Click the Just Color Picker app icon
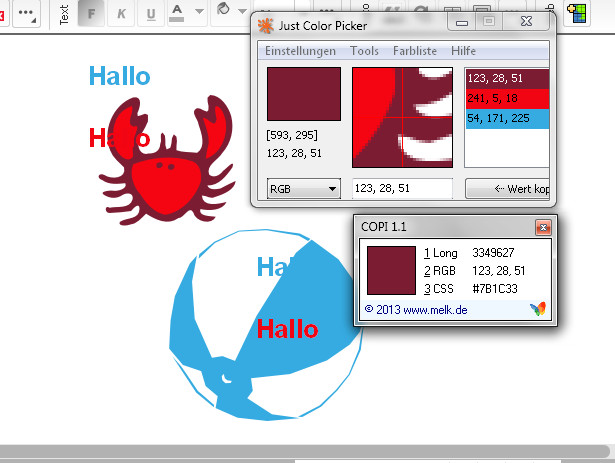The height and width of the screenshot is (463, 615). click(266, 26)
